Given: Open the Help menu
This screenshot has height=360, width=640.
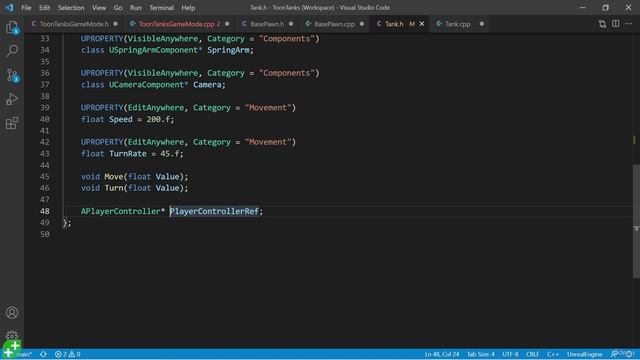Looking at the screenshot, I should [x=188, y=8].
